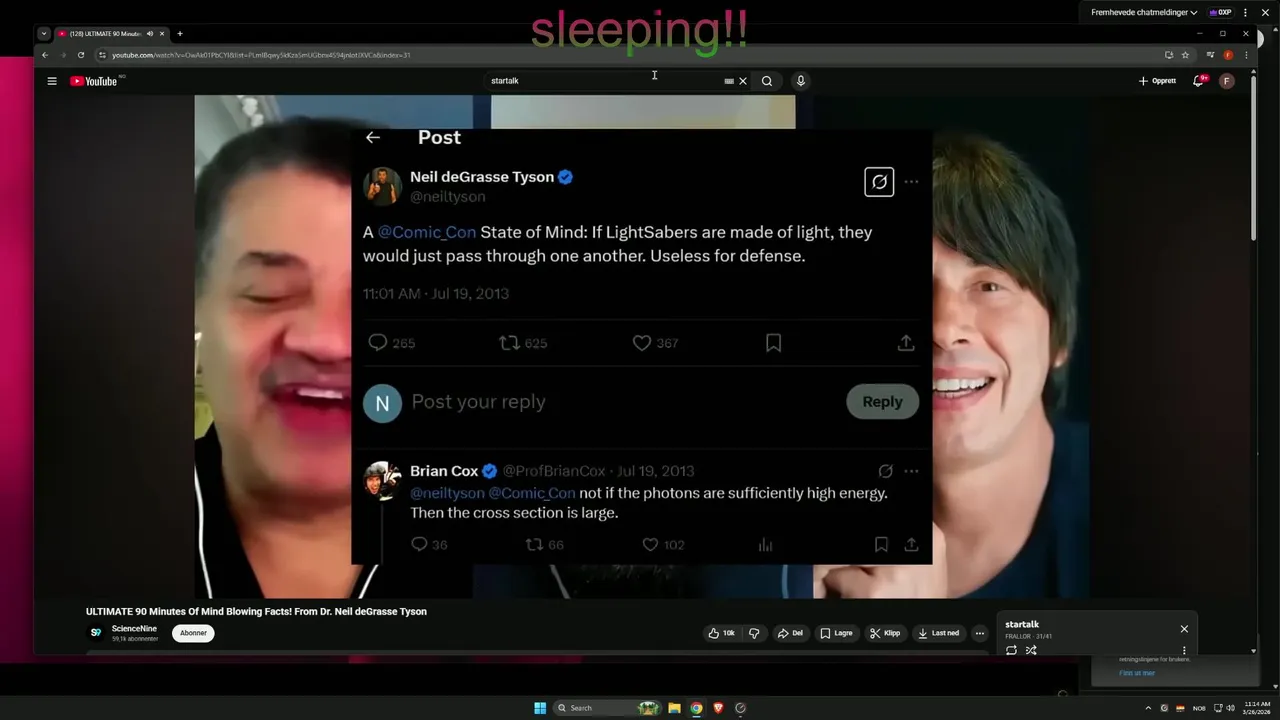
Task: Clear the startalk search text
Action: tap(743, 81)
